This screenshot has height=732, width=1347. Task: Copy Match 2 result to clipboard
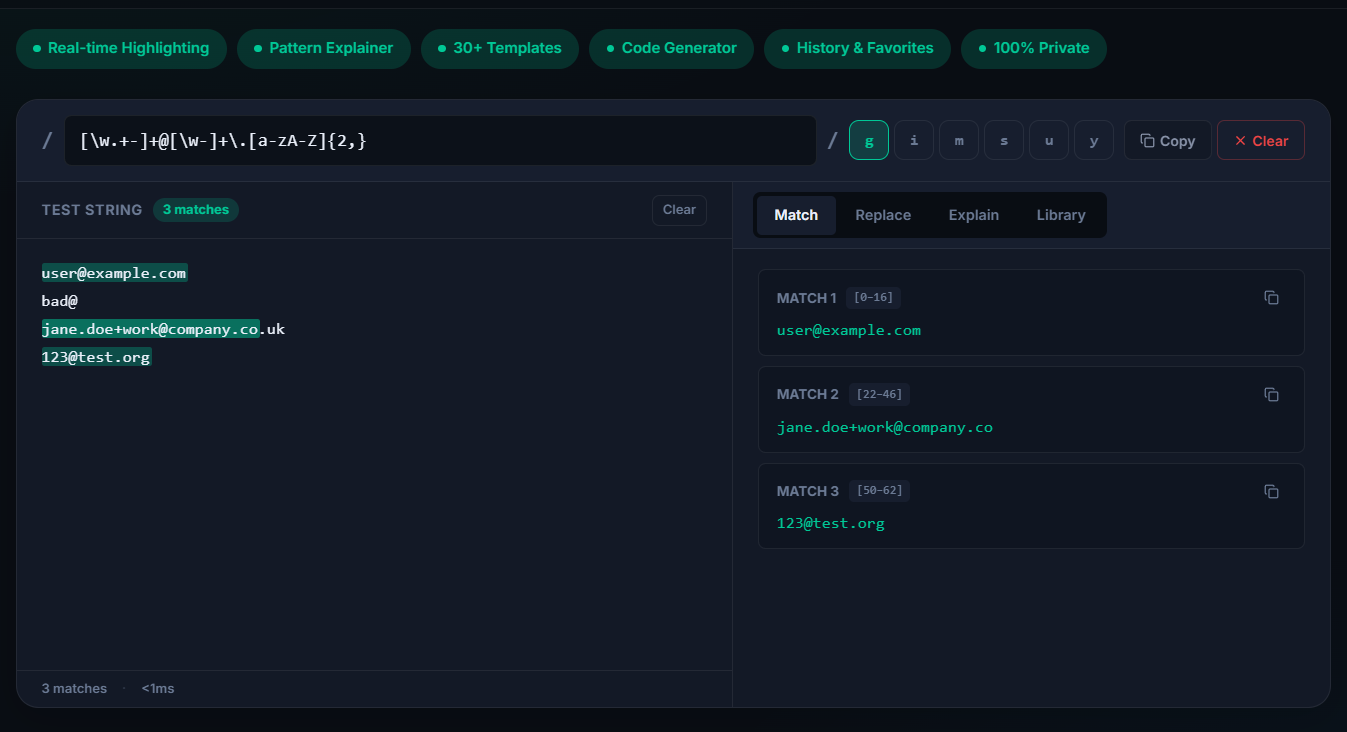(x=1271, y=394)
